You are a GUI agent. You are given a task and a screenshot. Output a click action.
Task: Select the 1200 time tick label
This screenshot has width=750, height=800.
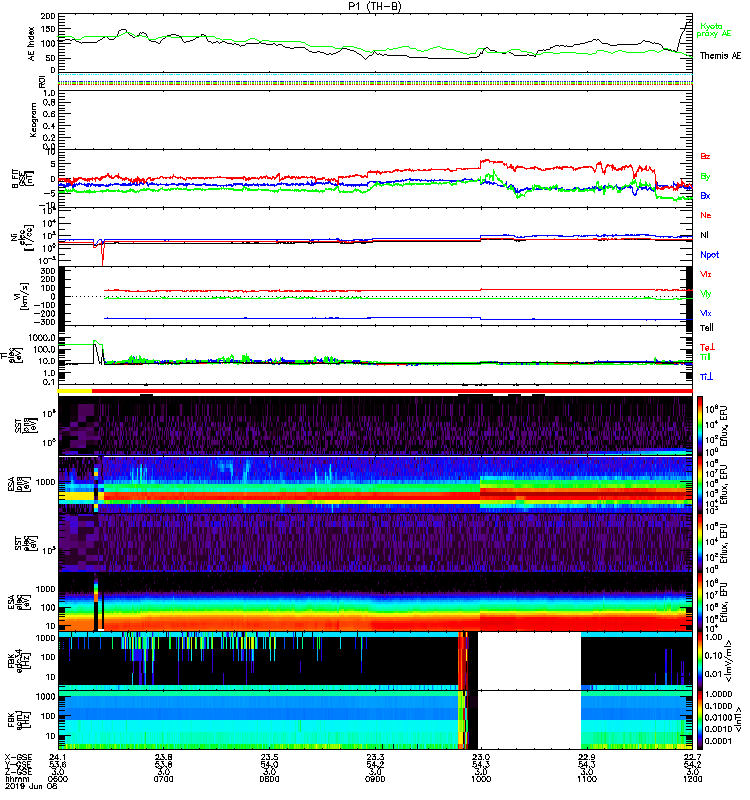pyautogui.click(x=692, y=779)
